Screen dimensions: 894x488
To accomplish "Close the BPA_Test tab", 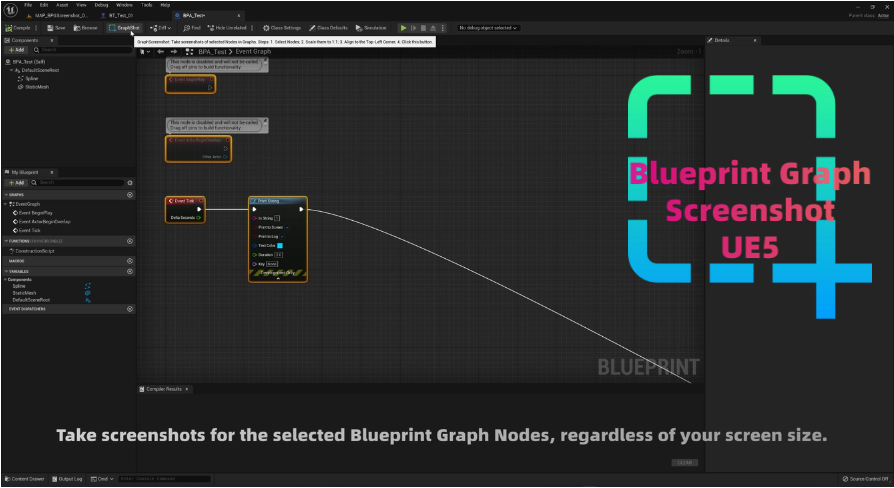I will pyautogui.click(x=239, y=15).
